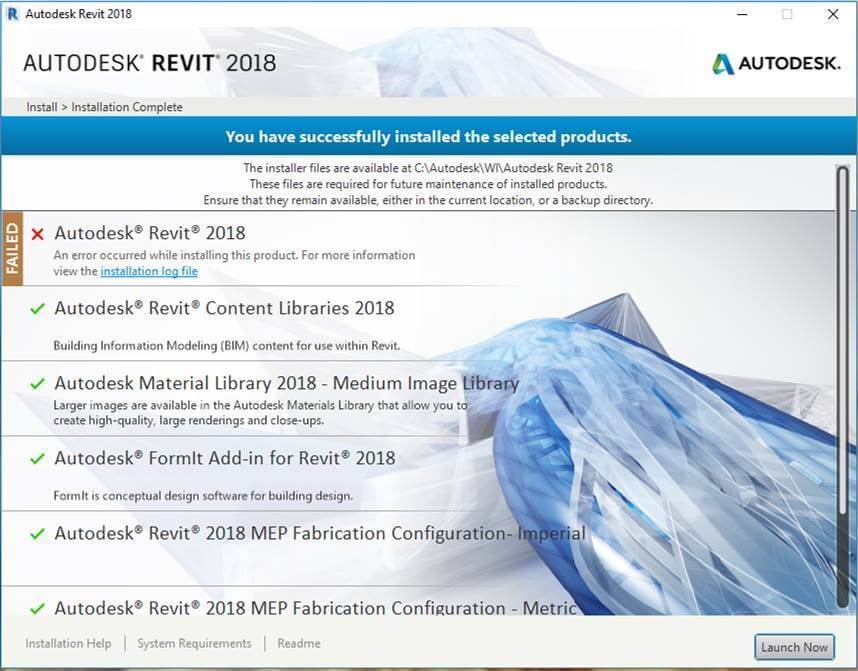Select the Autodesk Revit 2018 product title

click(149, 233)
